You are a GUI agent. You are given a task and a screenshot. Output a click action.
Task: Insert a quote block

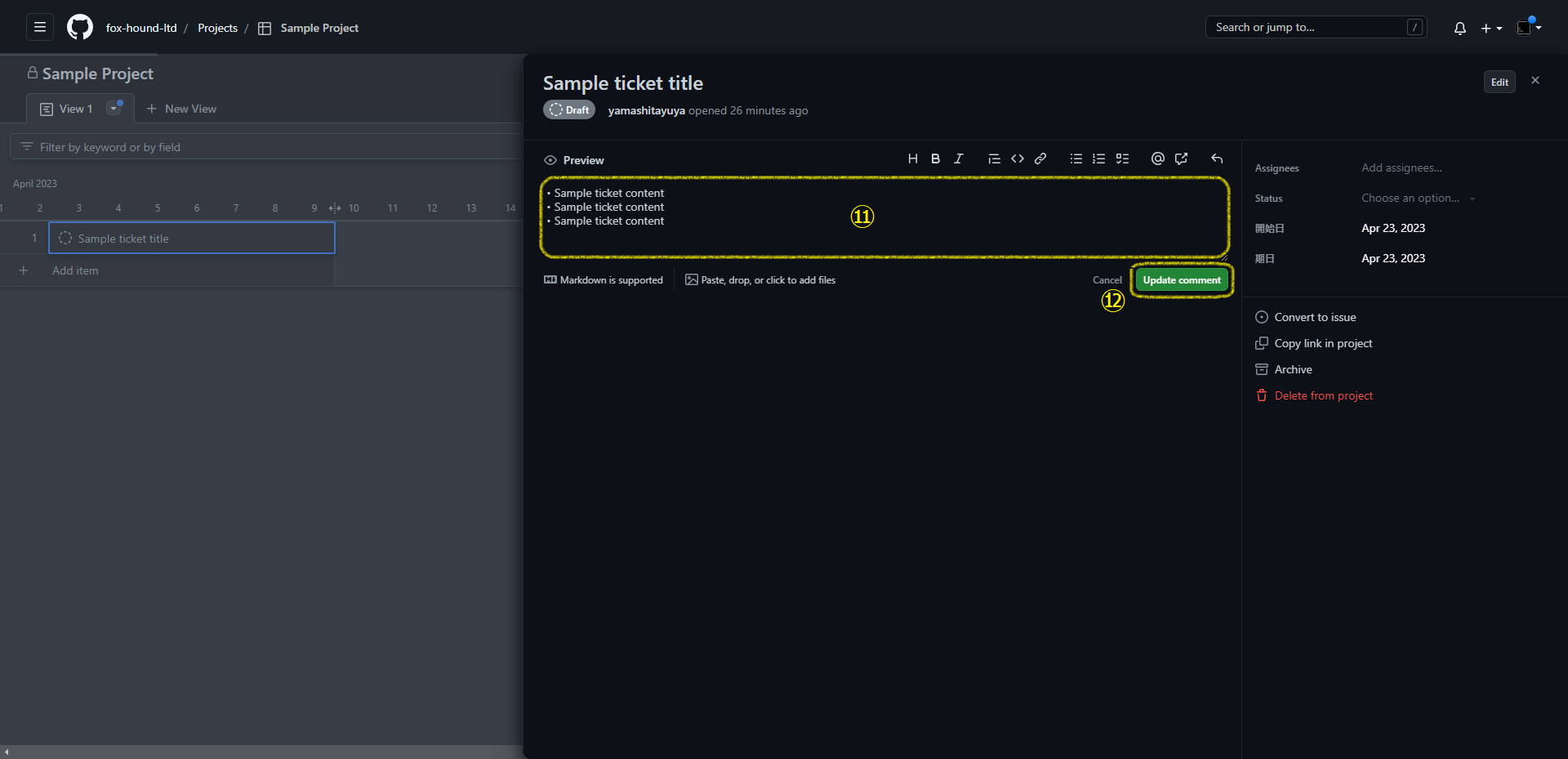click(x=994, y=159)
